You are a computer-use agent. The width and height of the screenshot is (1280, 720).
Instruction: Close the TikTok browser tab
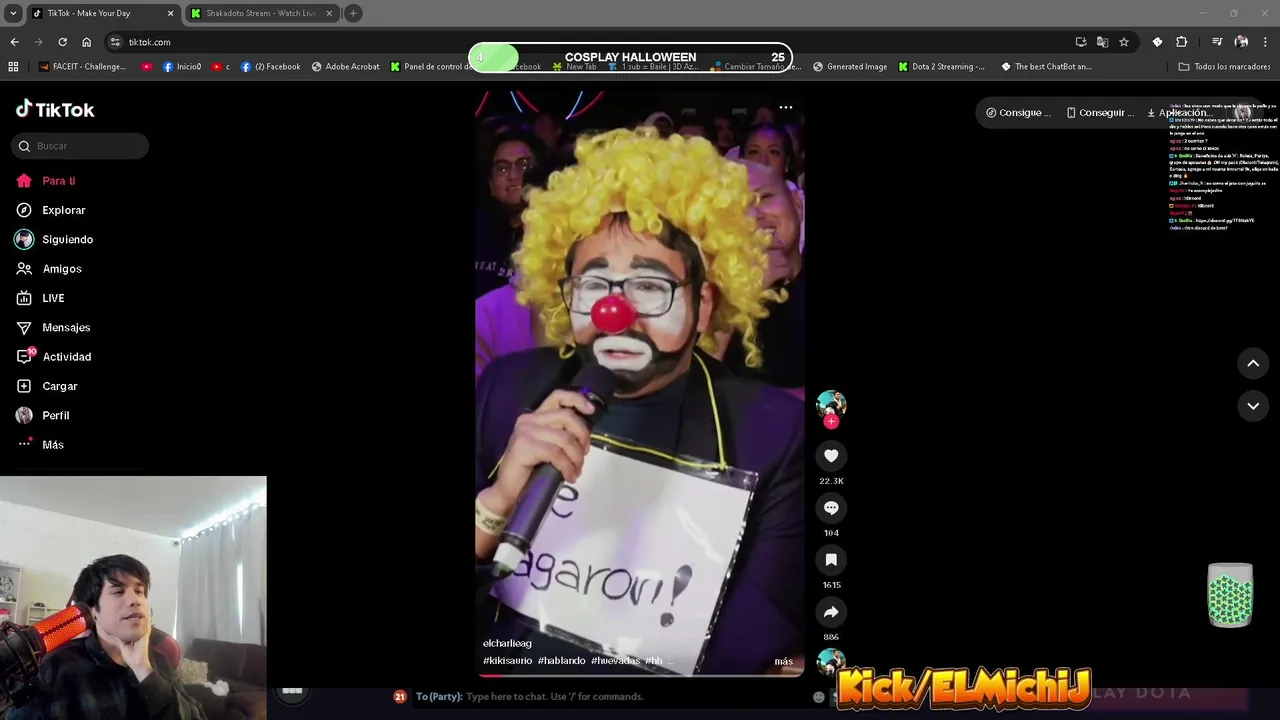tap(170, 13)
